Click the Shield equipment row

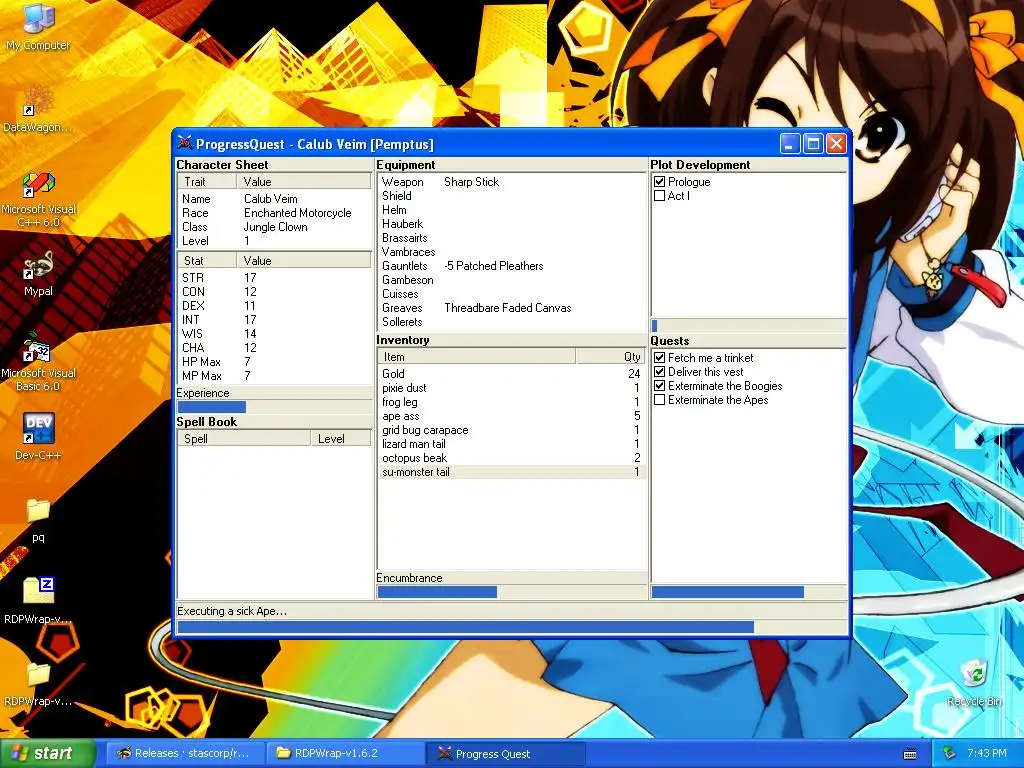click(511, 196)
